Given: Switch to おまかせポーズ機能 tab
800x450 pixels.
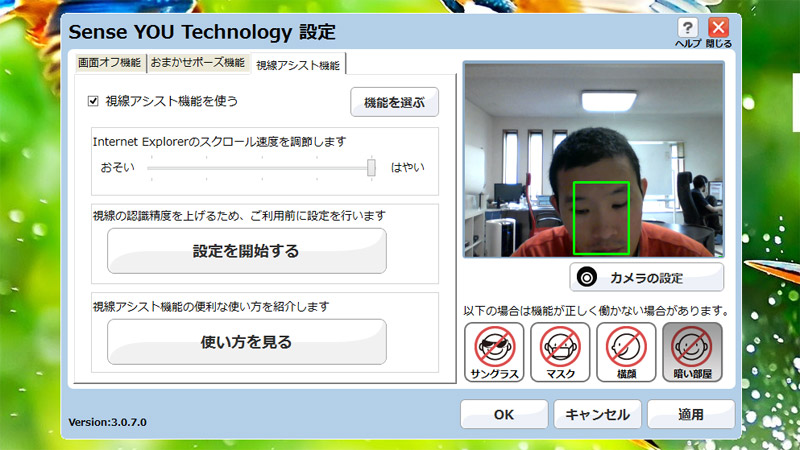Looking at the screenshot, I should tap(198, 63).
